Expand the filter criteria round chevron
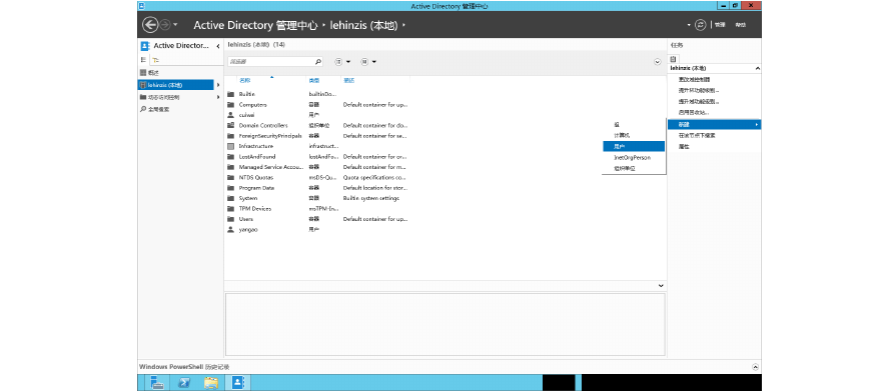The width and height of the screenshot is (893, 391). pyautogui.click(x=657, y=61)
